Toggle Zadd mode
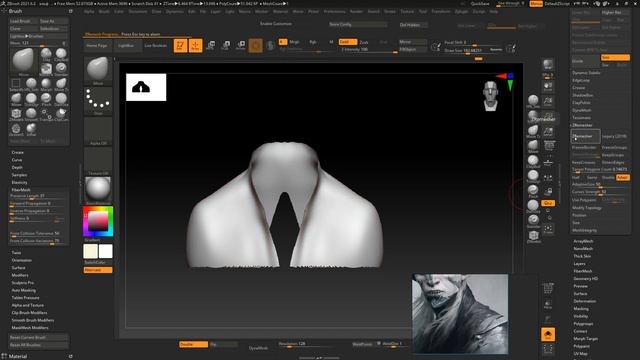 coord(348,42)
